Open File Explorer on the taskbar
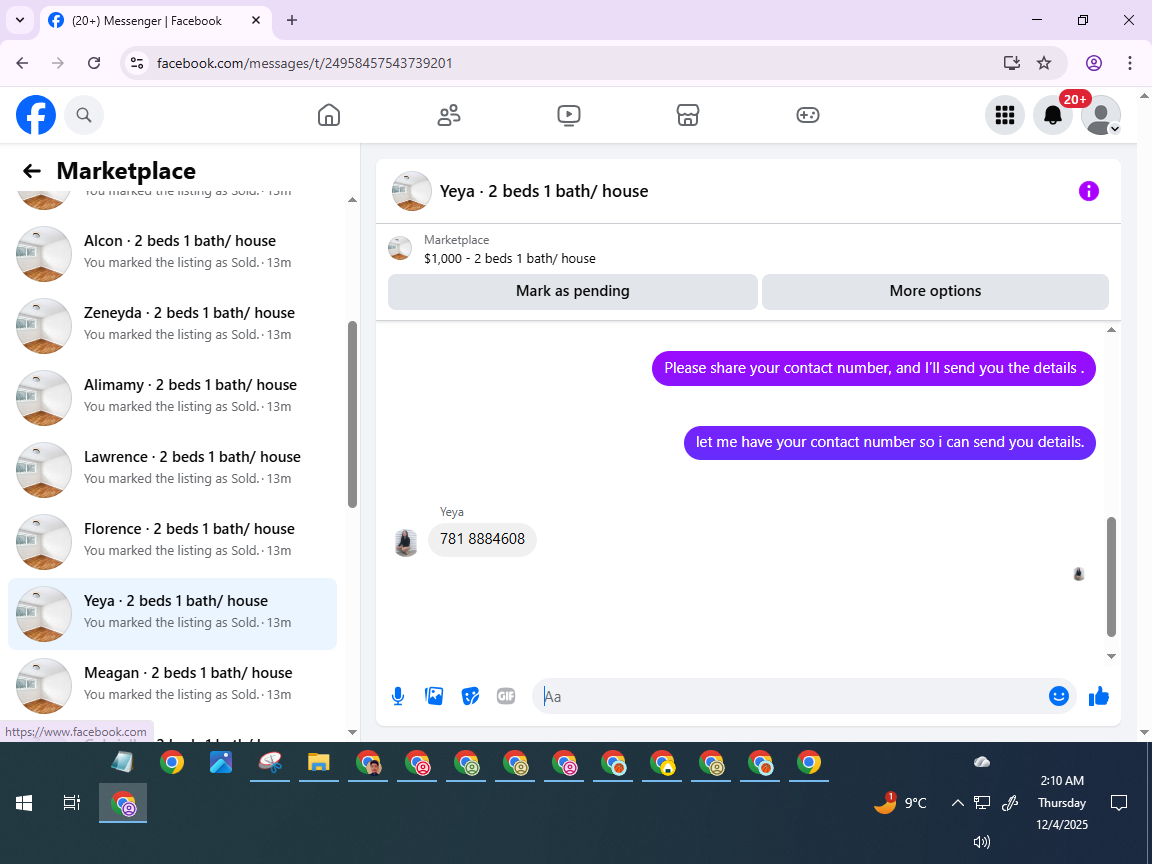The height and width of the screenshot is (864, 1152). click(x=318, y=763)
